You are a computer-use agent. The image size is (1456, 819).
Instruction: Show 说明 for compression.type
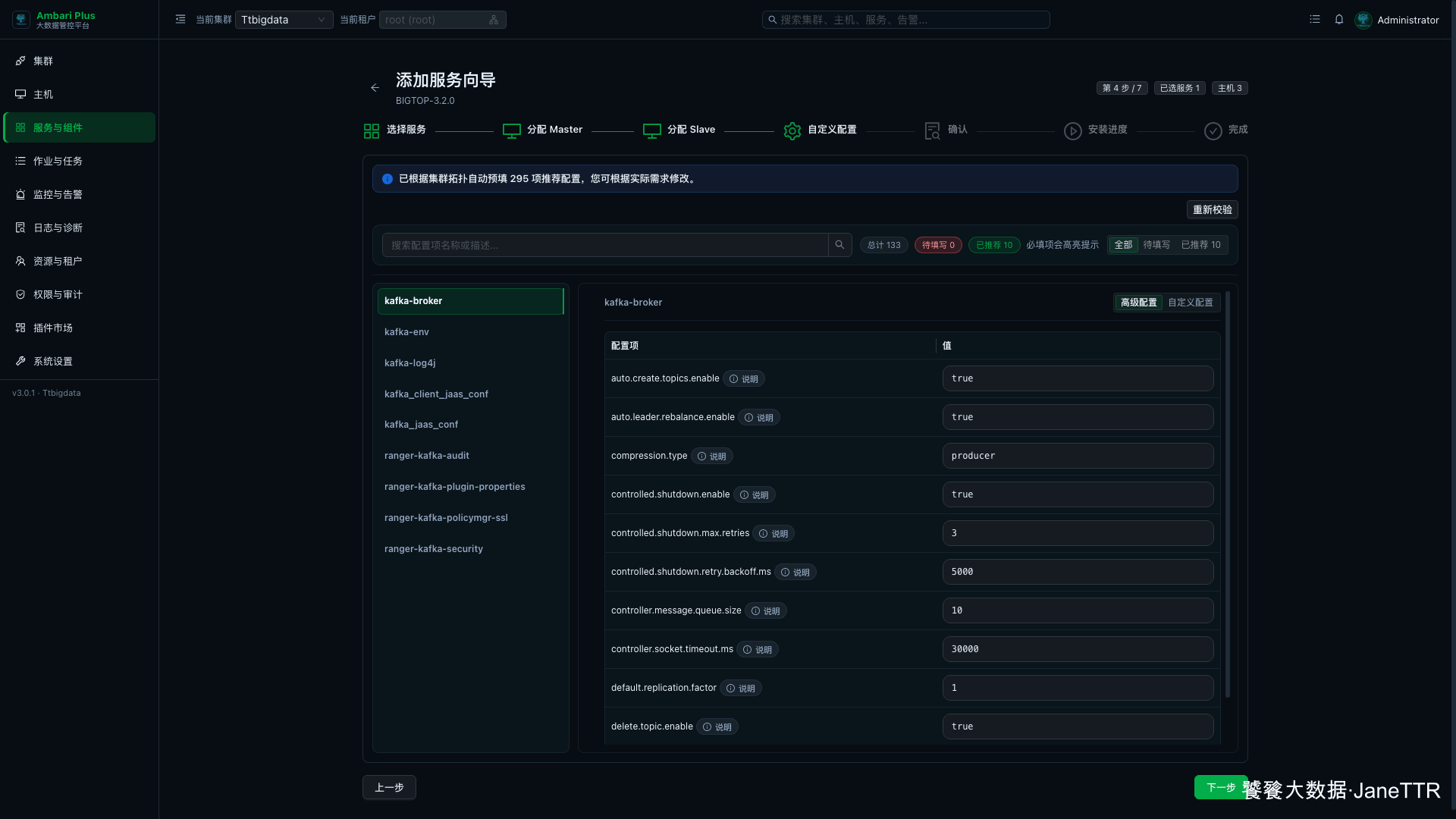point(712,457)
